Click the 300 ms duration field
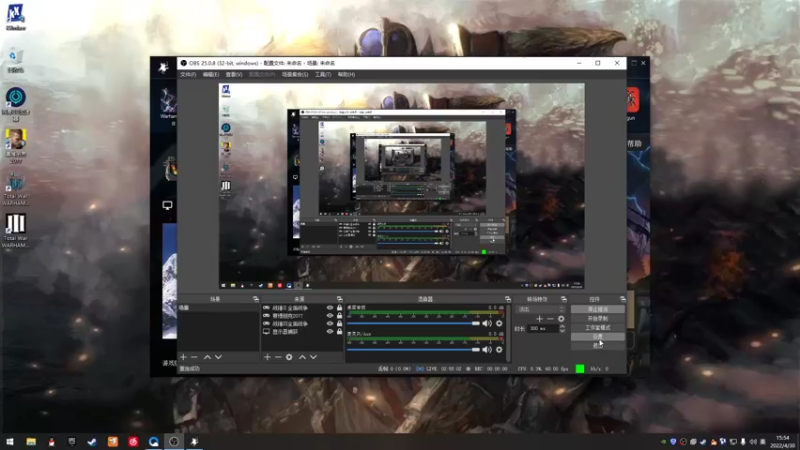The image size is (800, 450). click(x=543, y=329)
